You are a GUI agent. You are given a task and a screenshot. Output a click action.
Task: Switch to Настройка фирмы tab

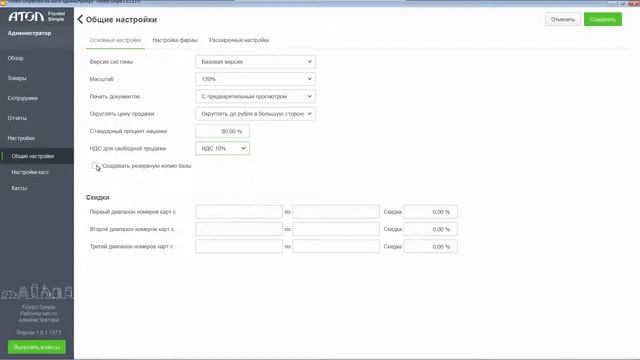tap(175, 40)
